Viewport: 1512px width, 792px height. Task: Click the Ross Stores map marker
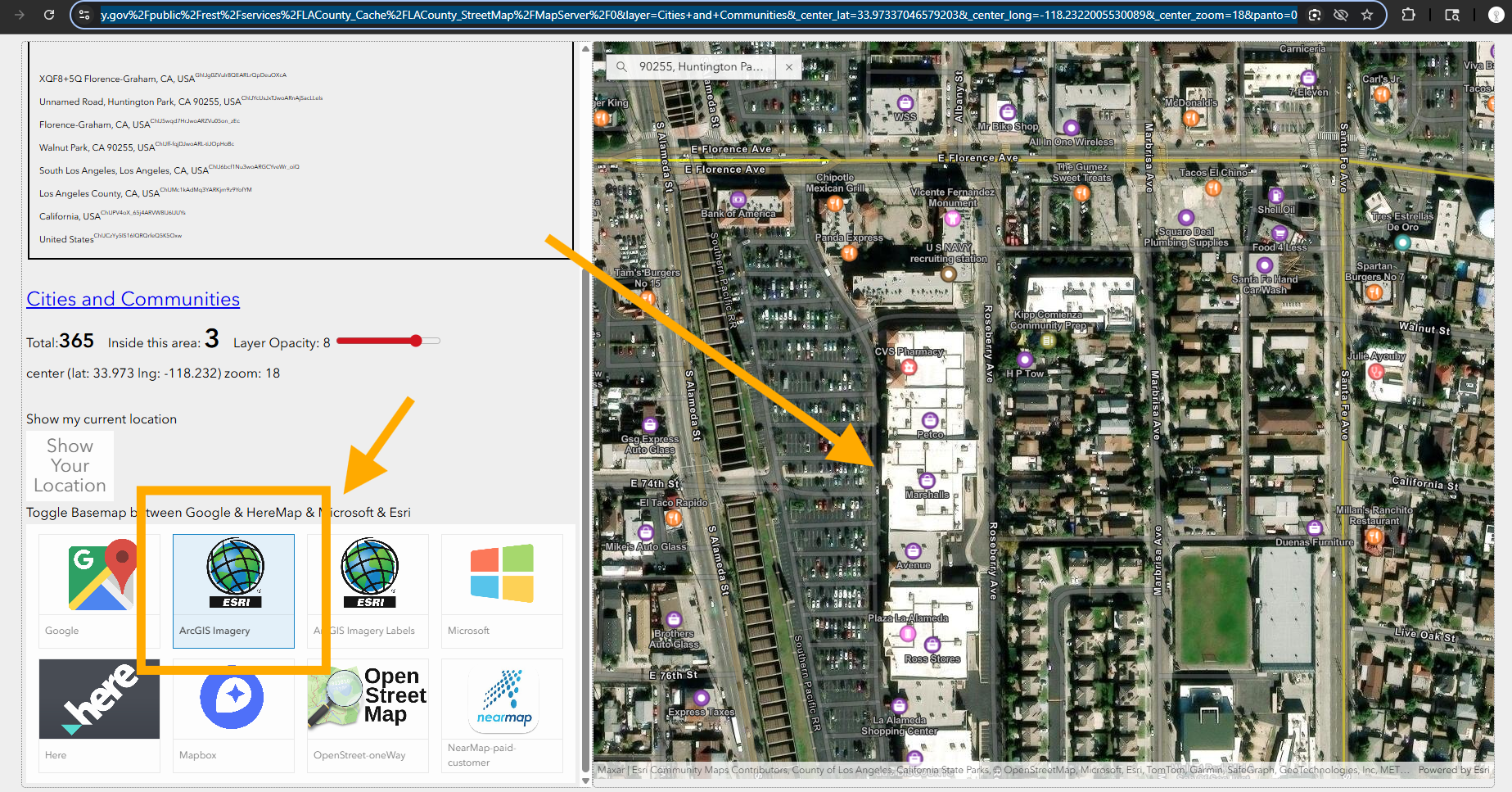pos(932,645)
